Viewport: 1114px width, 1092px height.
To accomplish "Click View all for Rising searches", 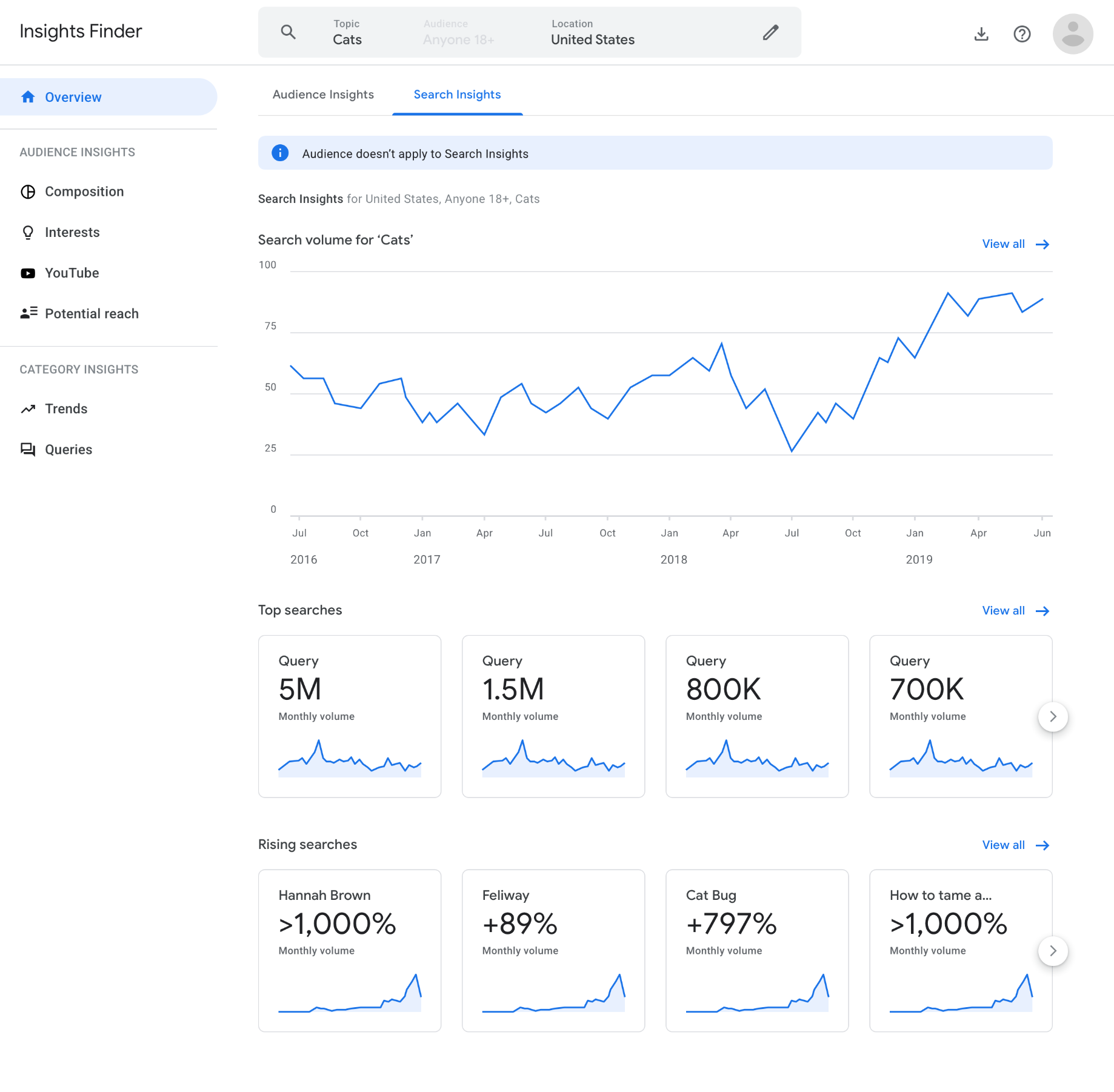I will coord(1015,845).
